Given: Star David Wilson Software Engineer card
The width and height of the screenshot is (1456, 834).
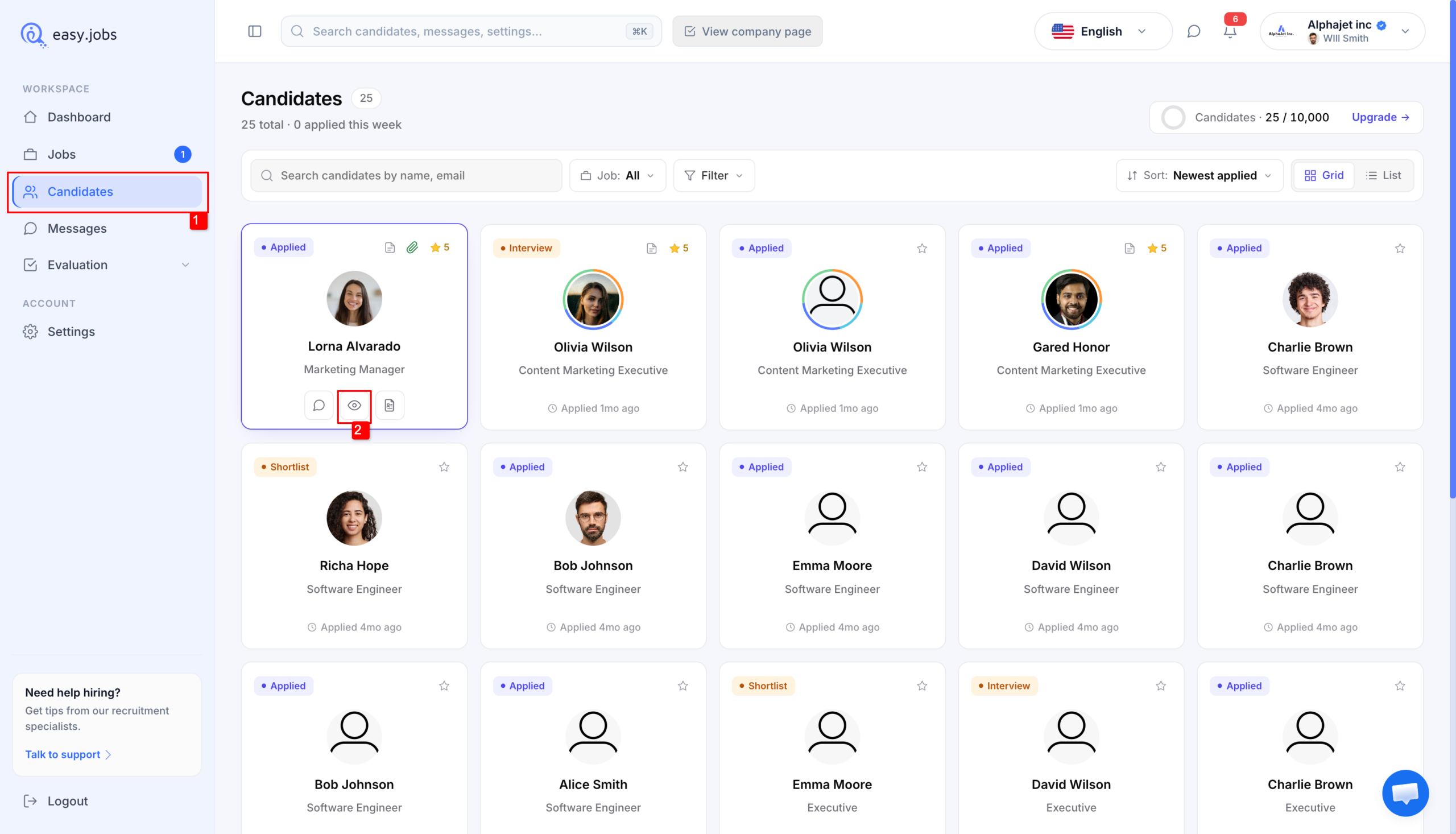Looking at the screenshot, I should pyautogui.click(x=1161, y=467).
